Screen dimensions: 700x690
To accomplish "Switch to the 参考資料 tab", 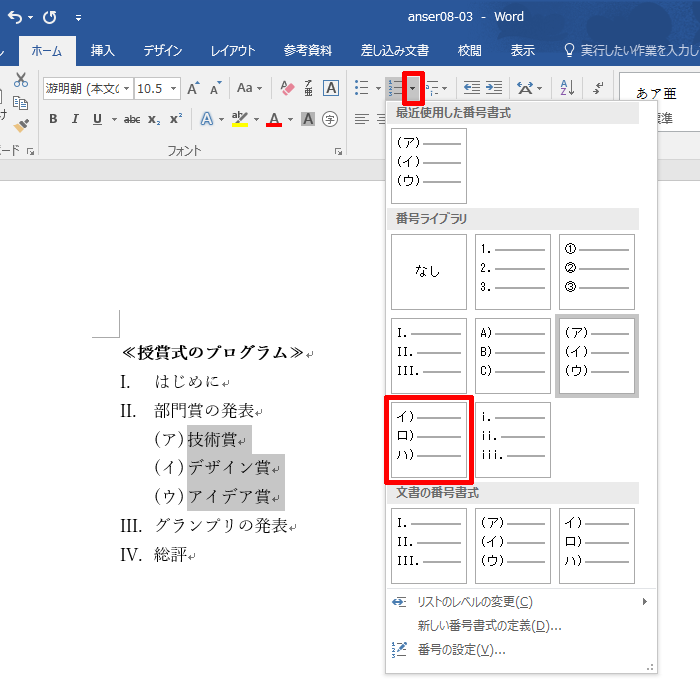I will (308, 50).
